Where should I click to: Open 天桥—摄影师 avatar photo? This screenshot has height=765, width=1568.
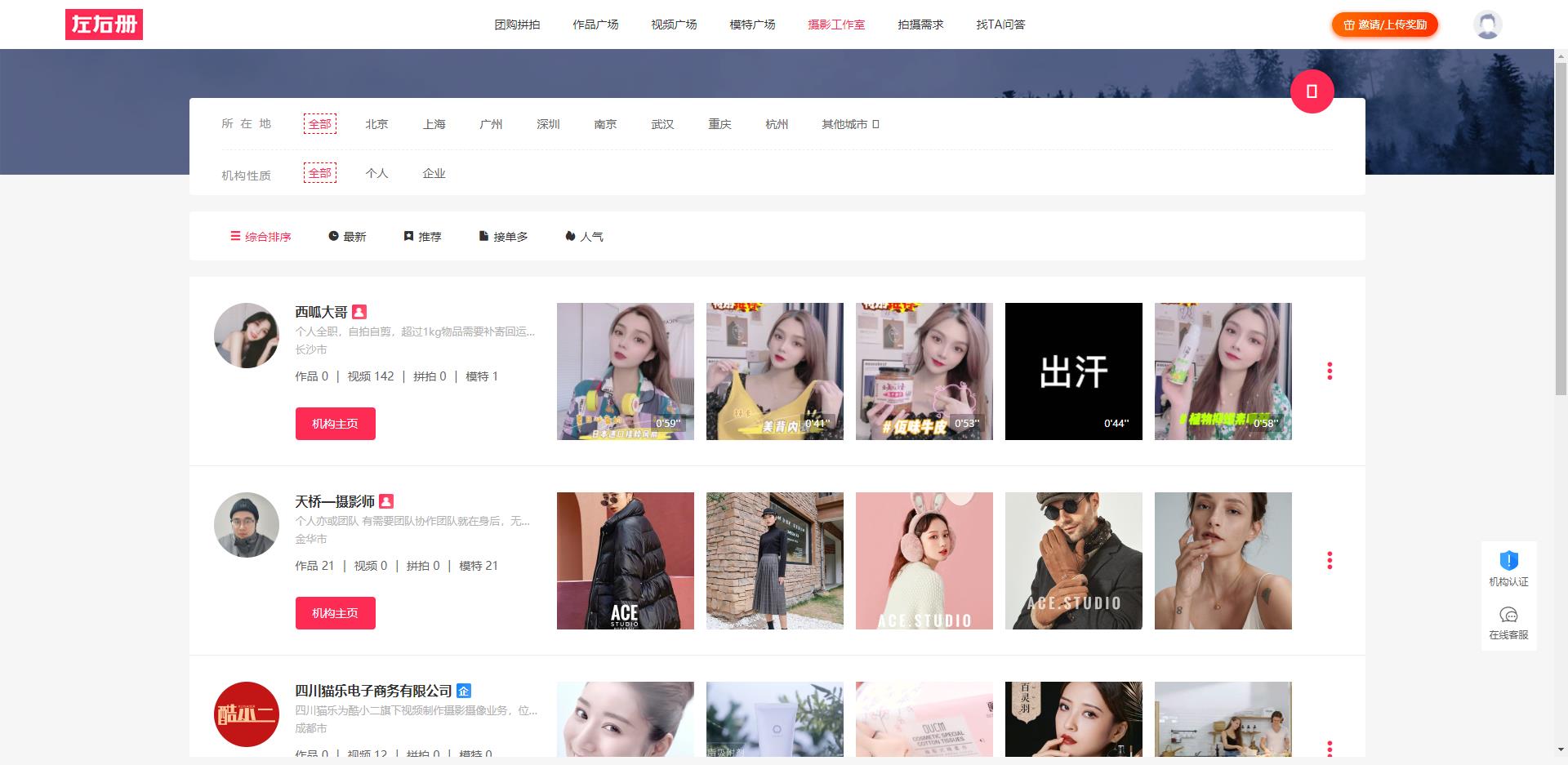click(x=247, y=525)
